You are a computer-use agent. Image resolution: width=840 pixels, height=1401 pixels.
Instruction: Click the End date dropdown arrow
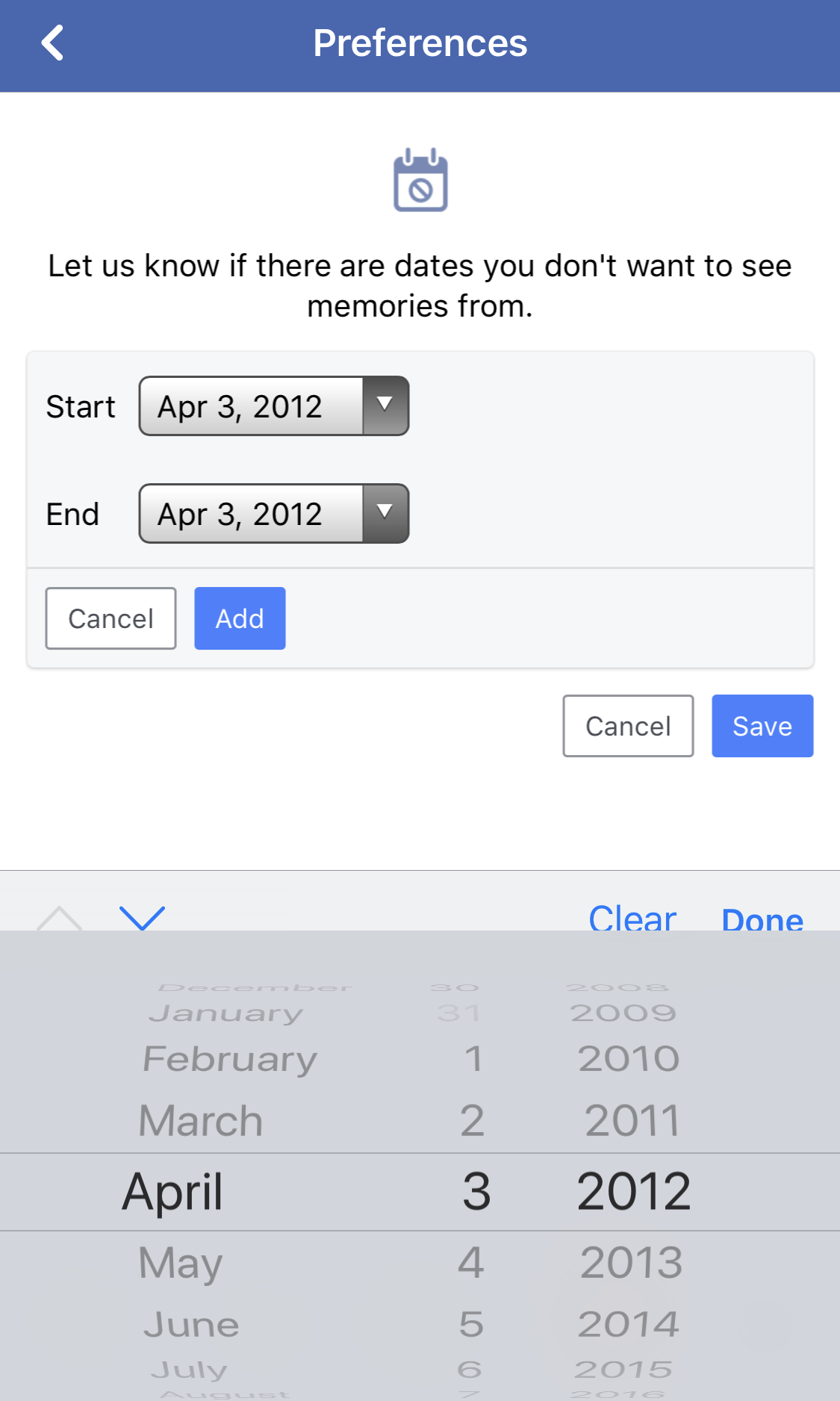[385, 513]
